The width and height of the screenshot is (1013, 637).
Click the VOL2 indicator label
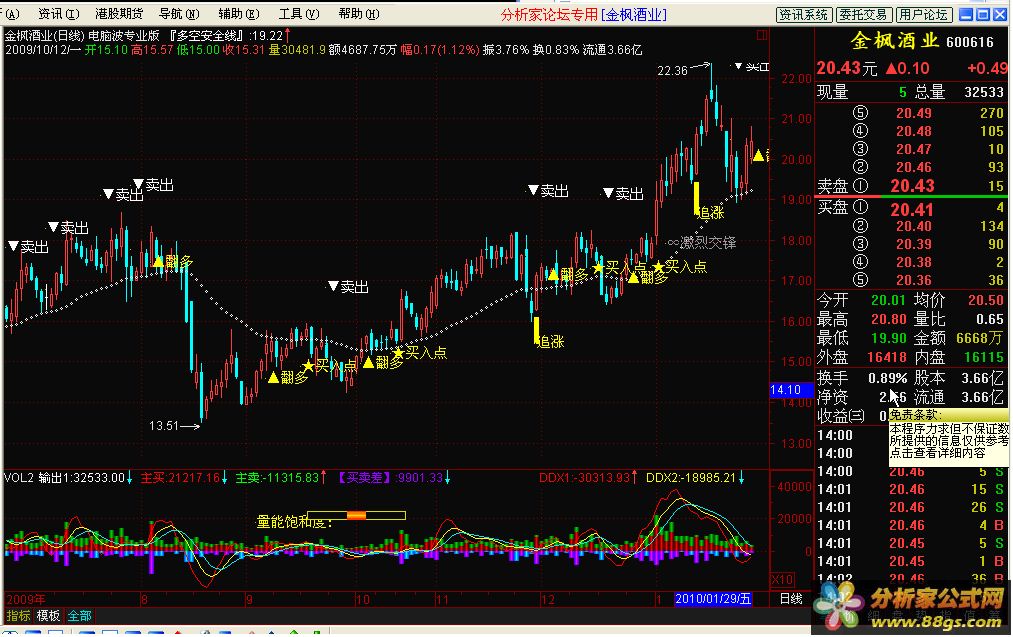18,477
